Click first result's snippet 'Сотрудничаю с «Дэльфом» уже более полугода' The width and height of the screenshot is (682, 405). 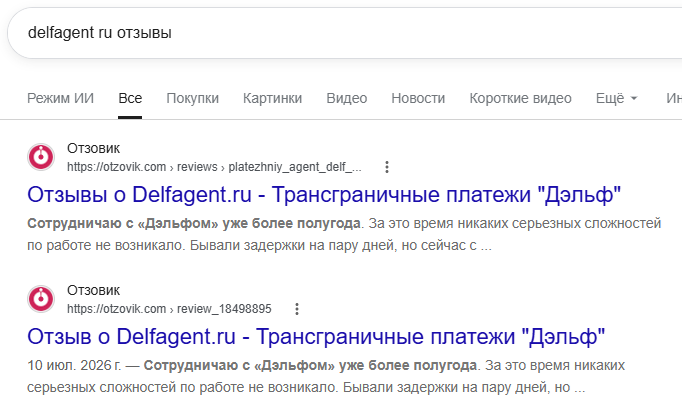(194, 224)
